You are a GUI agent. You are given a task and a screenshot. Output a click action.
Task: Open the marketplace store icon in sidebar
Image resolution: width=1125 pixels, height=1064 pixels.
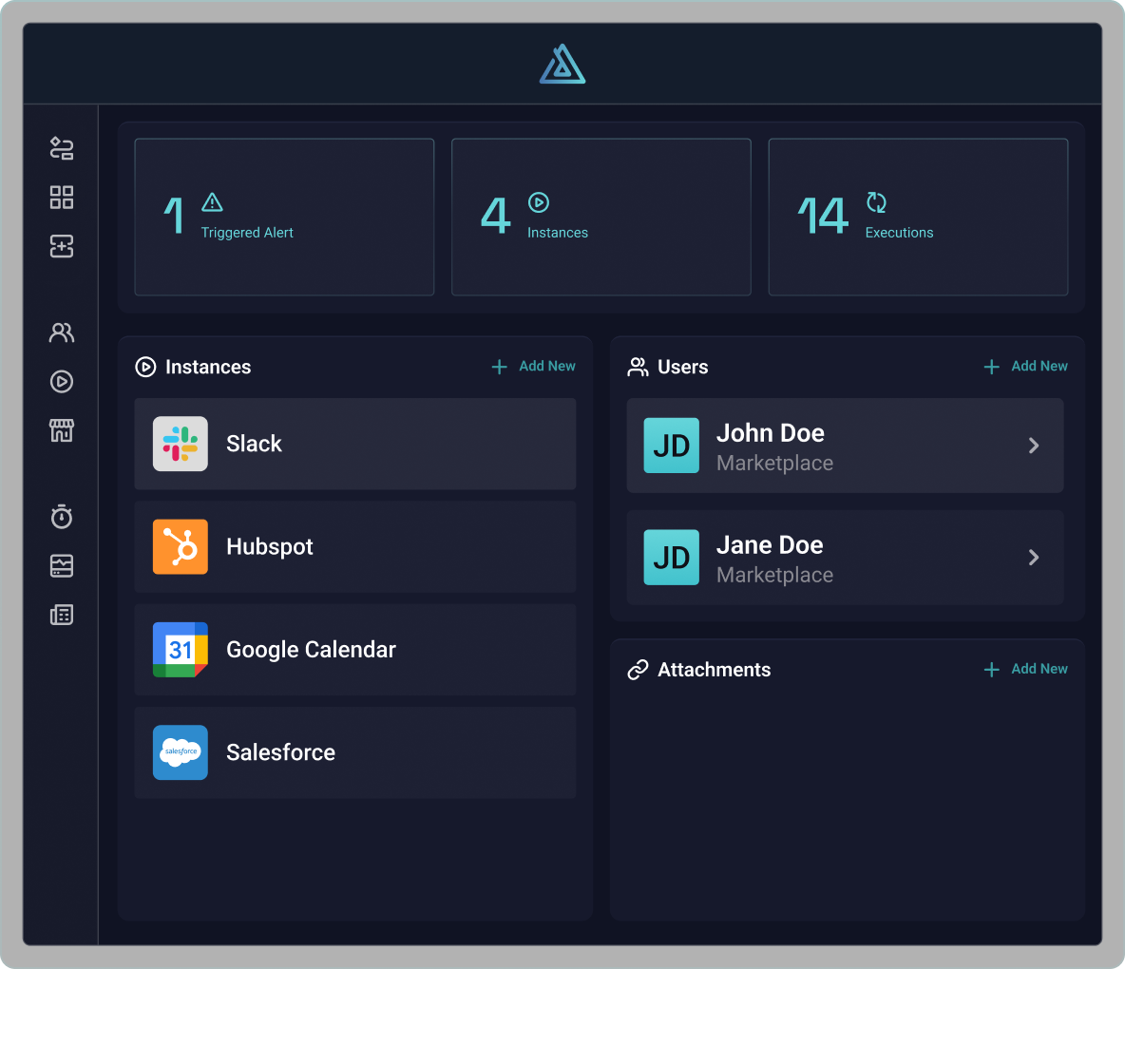pos(62,429)
